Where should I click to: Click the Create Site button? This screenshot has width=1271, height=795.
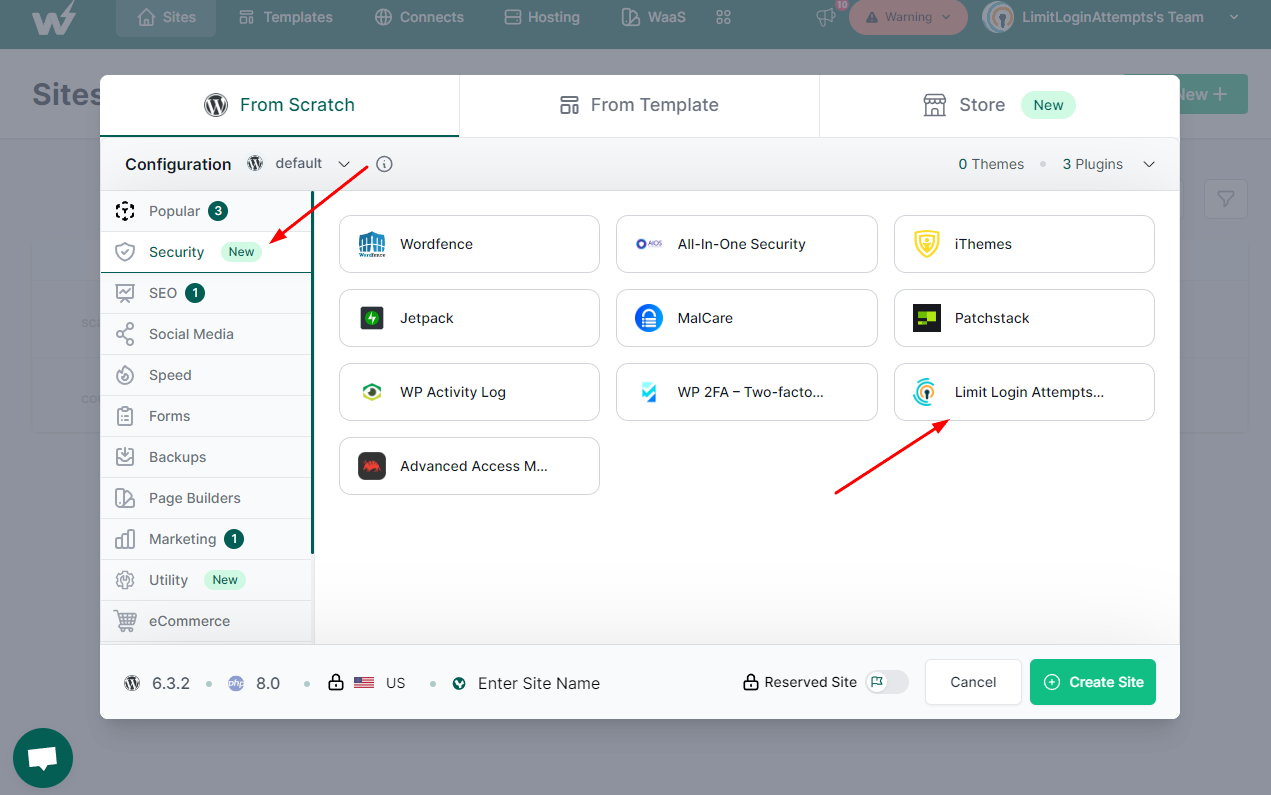[1093, 682]
